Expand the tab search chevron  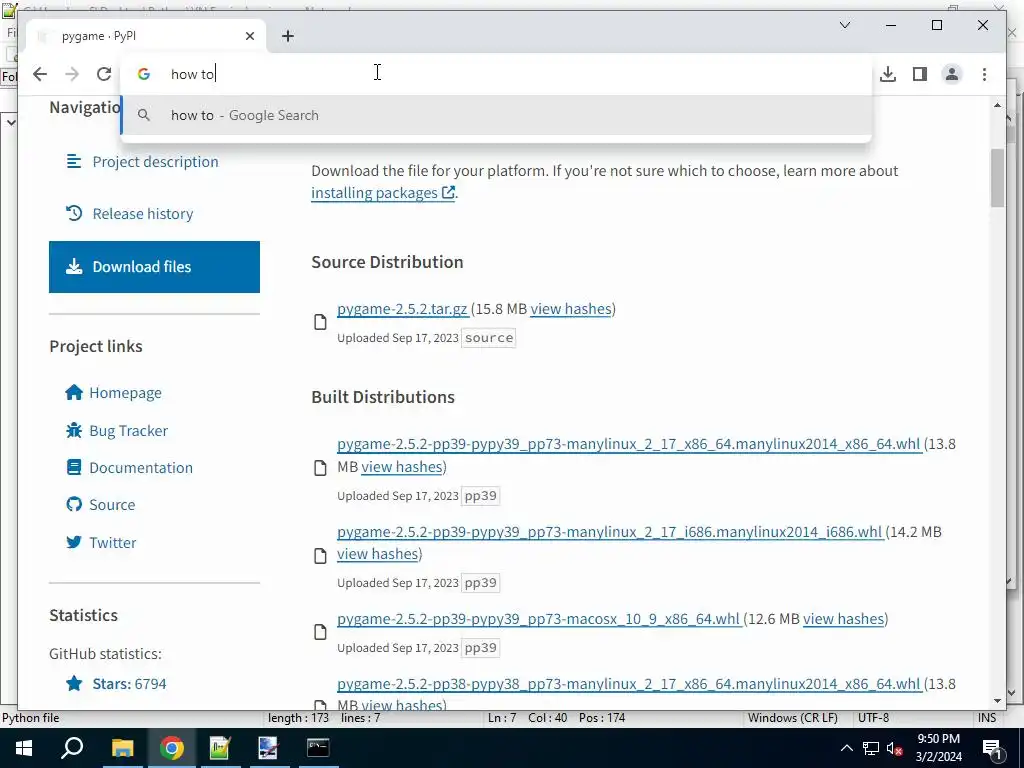click(x=844, y=25)
